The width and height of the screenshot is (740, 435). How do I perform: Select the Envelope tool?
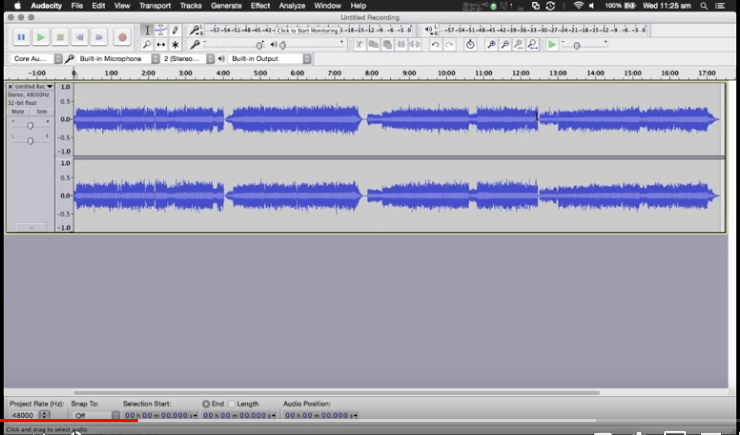[161, 31]
